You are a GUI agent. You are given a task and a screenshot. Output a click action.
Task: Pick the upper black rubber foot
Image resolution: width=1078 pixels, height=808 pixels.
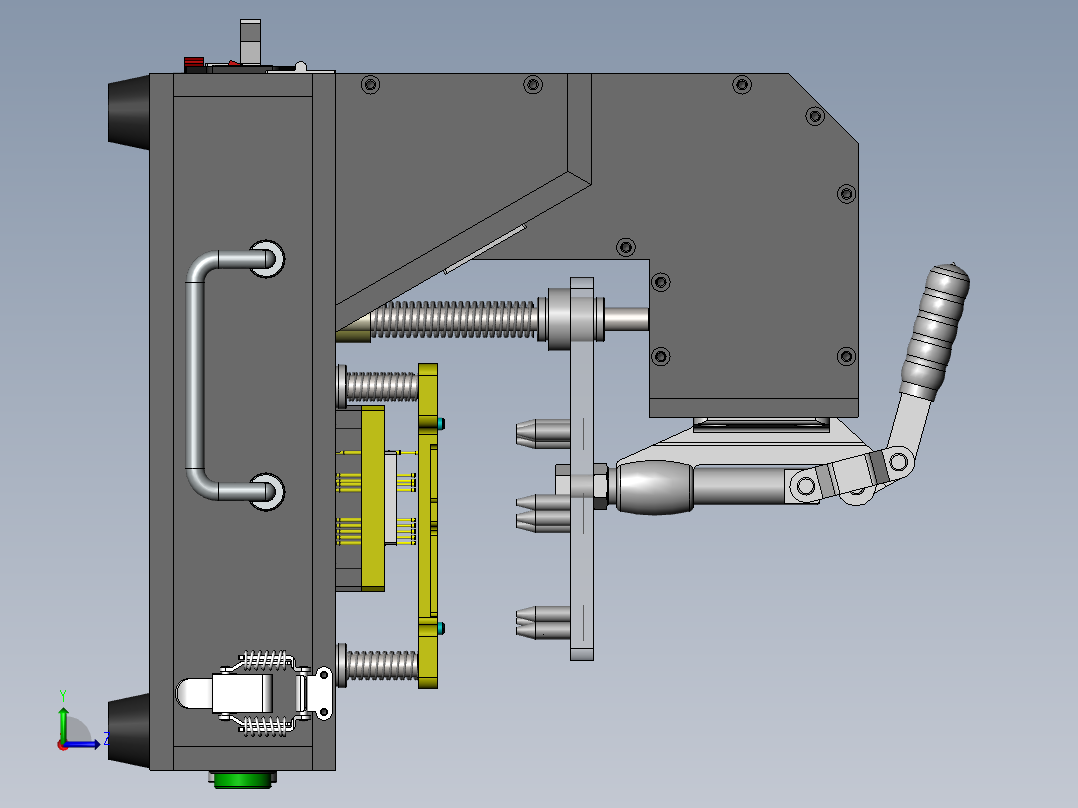pos(129,112)
